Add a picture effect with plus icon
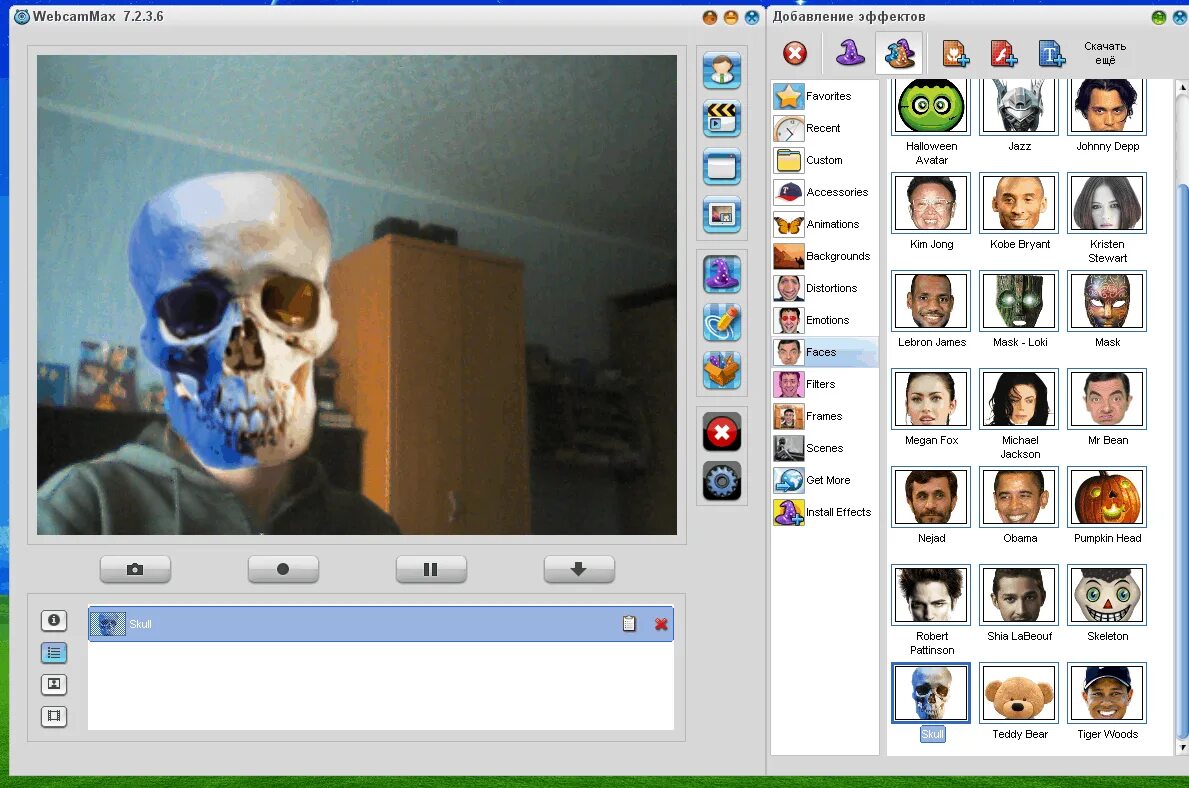This screenshot has height=788, width=1189. tap(955, 53)
